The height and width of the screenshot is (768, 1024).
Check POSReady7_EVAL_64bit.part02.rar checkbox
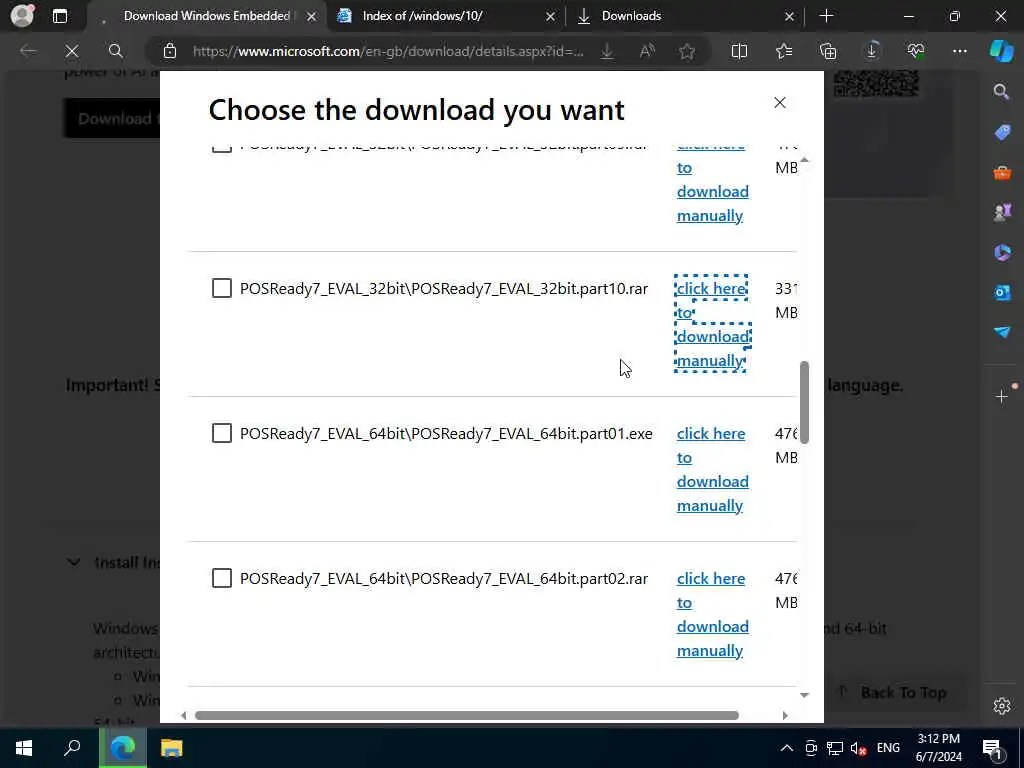(x=222, y=578)
